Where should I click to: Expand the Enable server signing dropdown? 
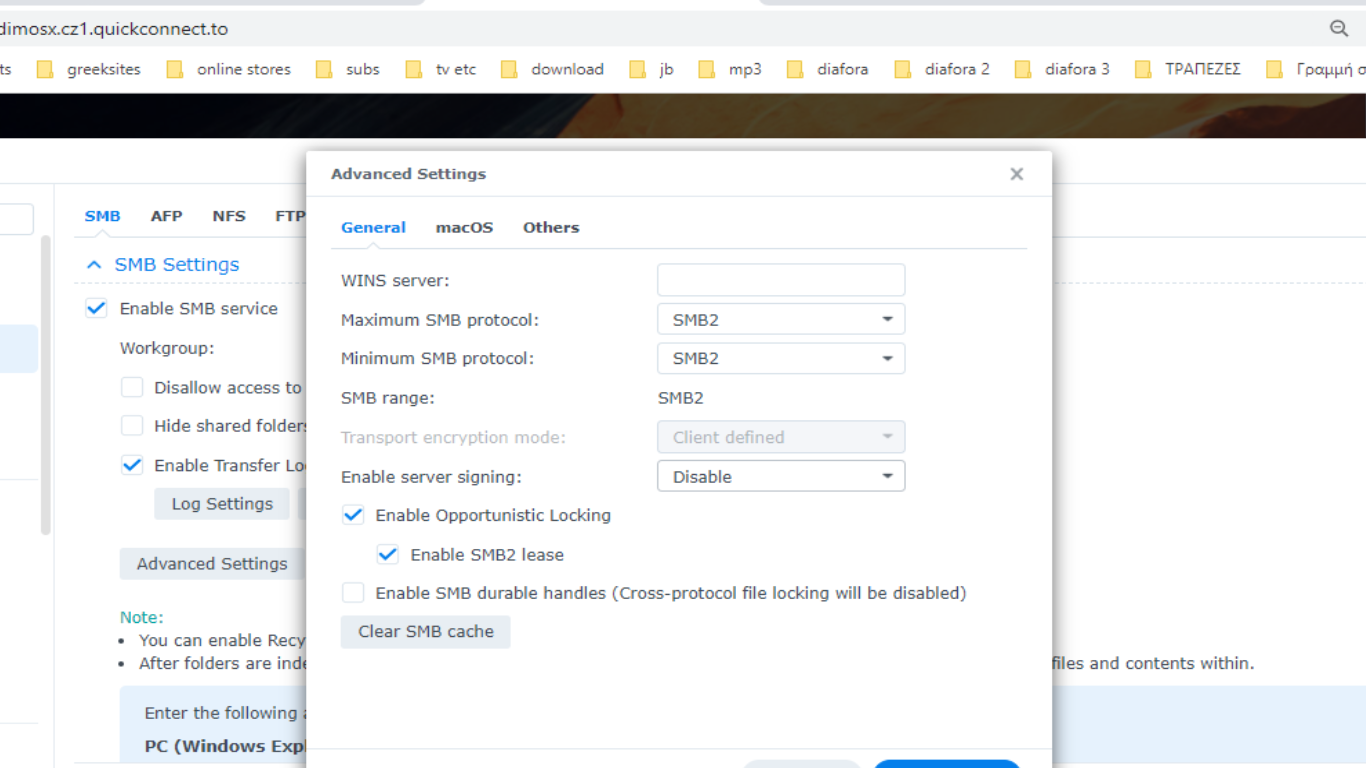[x=780, y=477]
